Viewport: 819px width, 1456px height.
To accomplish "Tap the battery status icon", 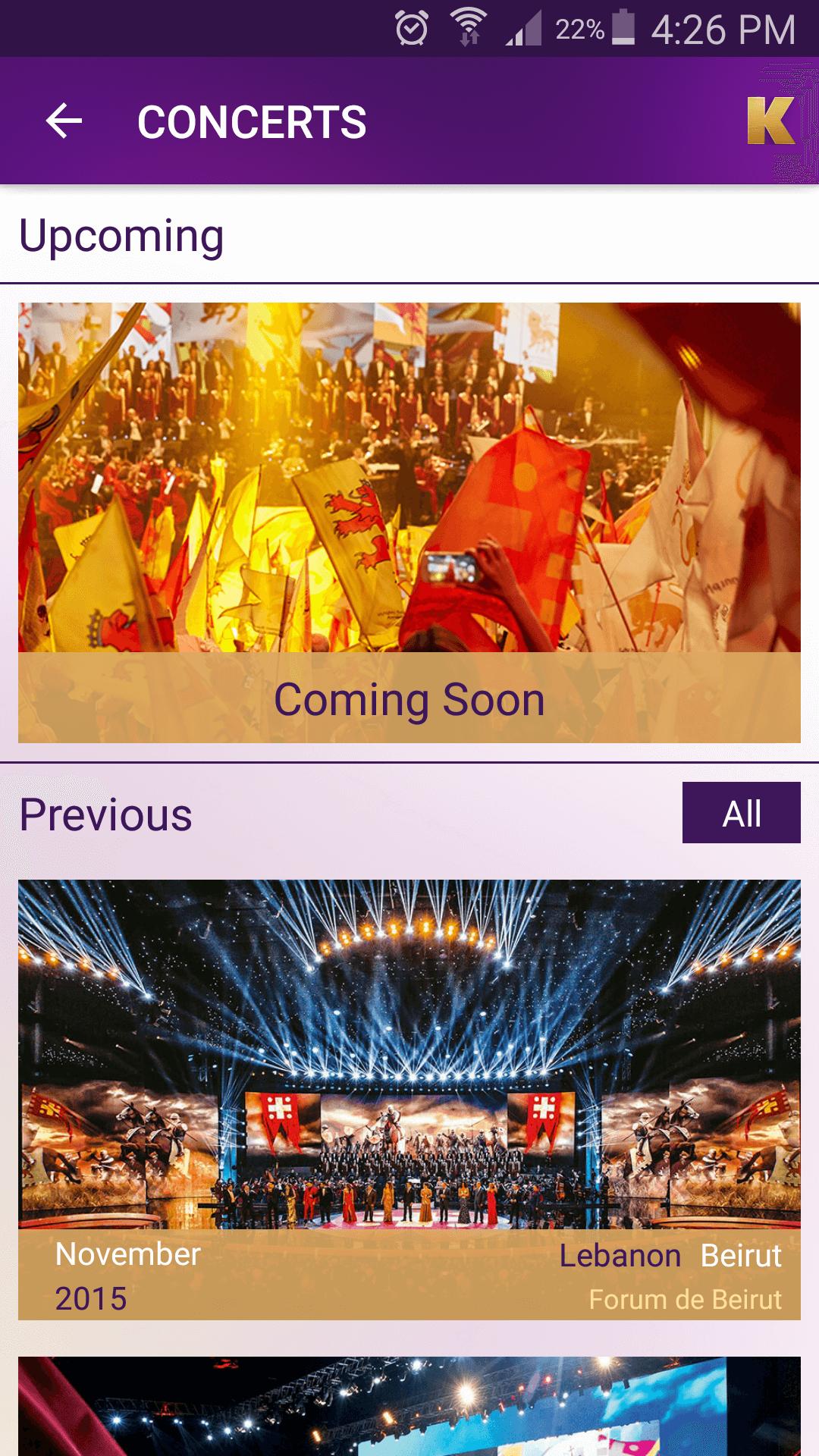I will (x=623, y=27).
